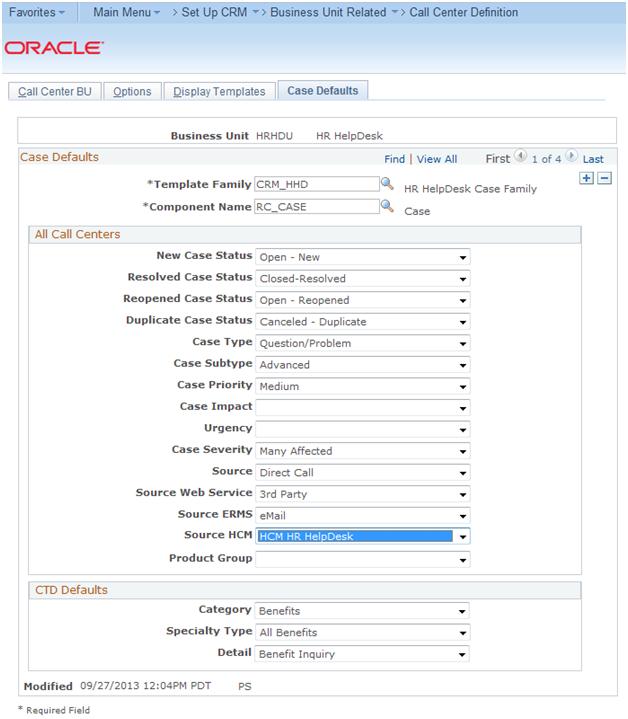Open the Source ERMS dropdown
This screenshot has height=719, width=628.
(x=363, y=515)
